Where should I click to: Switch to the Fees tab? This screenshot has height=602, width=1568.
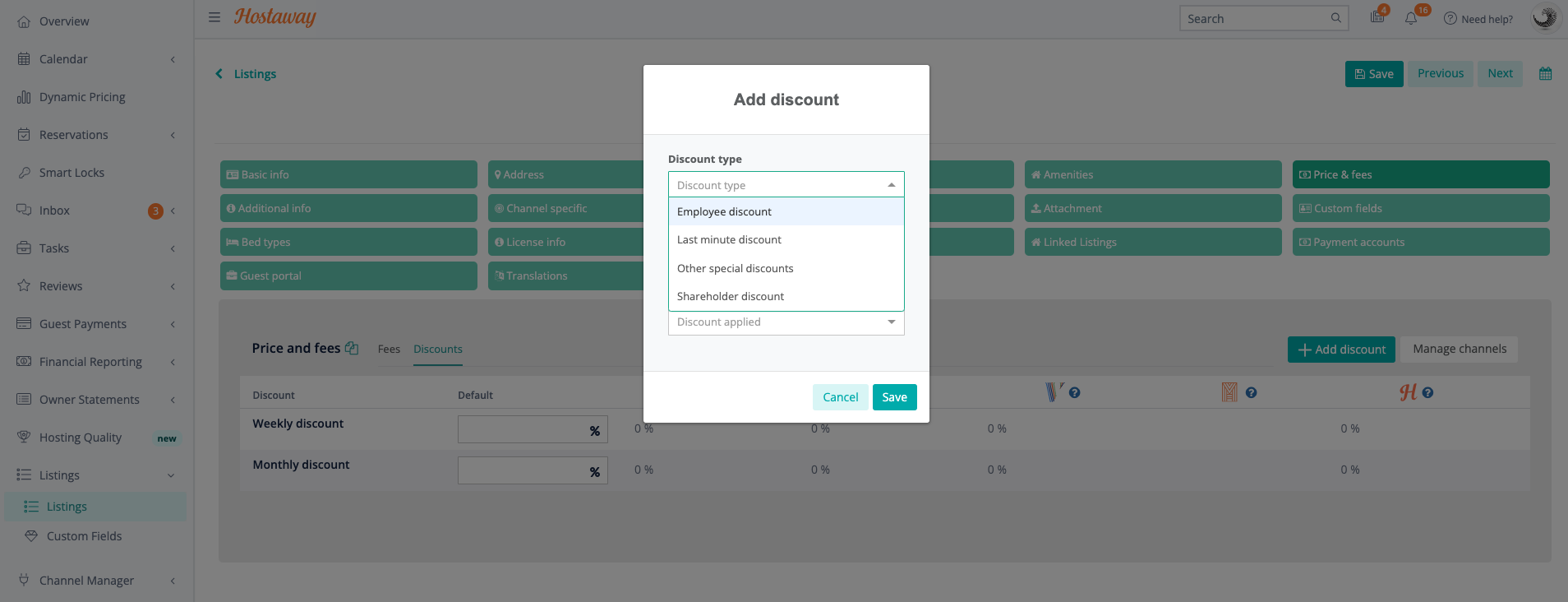389,350
